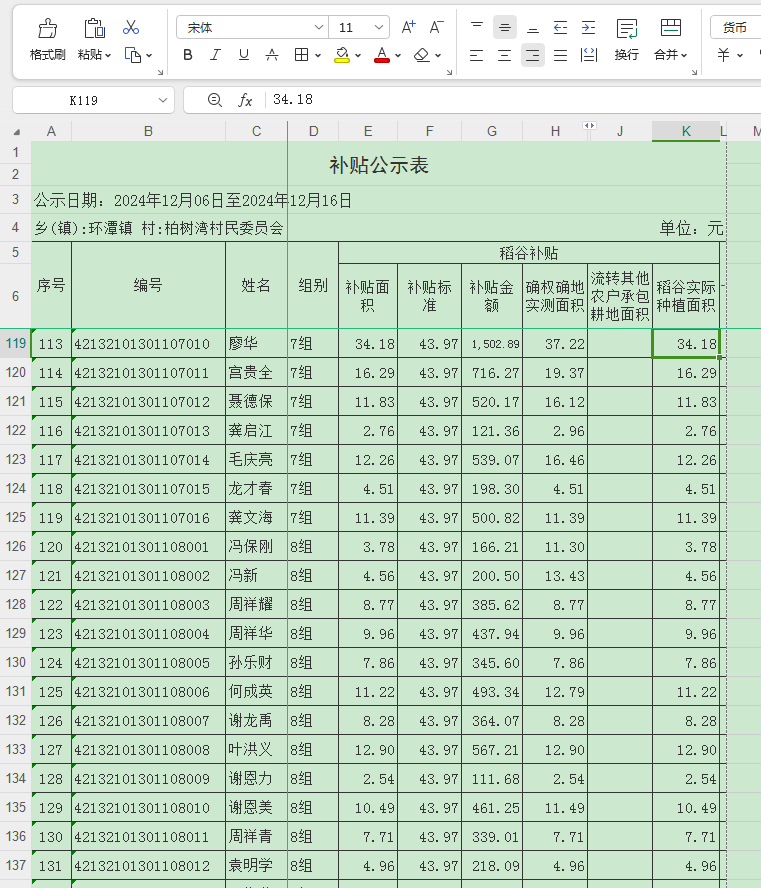The image size is (761, 888).
Task: Center text horizontally
Action: (505, 55)
